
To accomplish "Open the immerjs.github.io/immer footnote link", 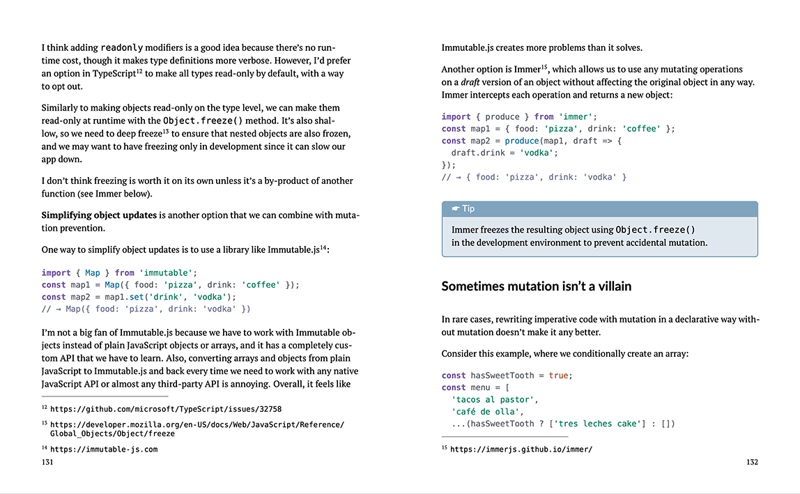I will [x=521, y=450].
